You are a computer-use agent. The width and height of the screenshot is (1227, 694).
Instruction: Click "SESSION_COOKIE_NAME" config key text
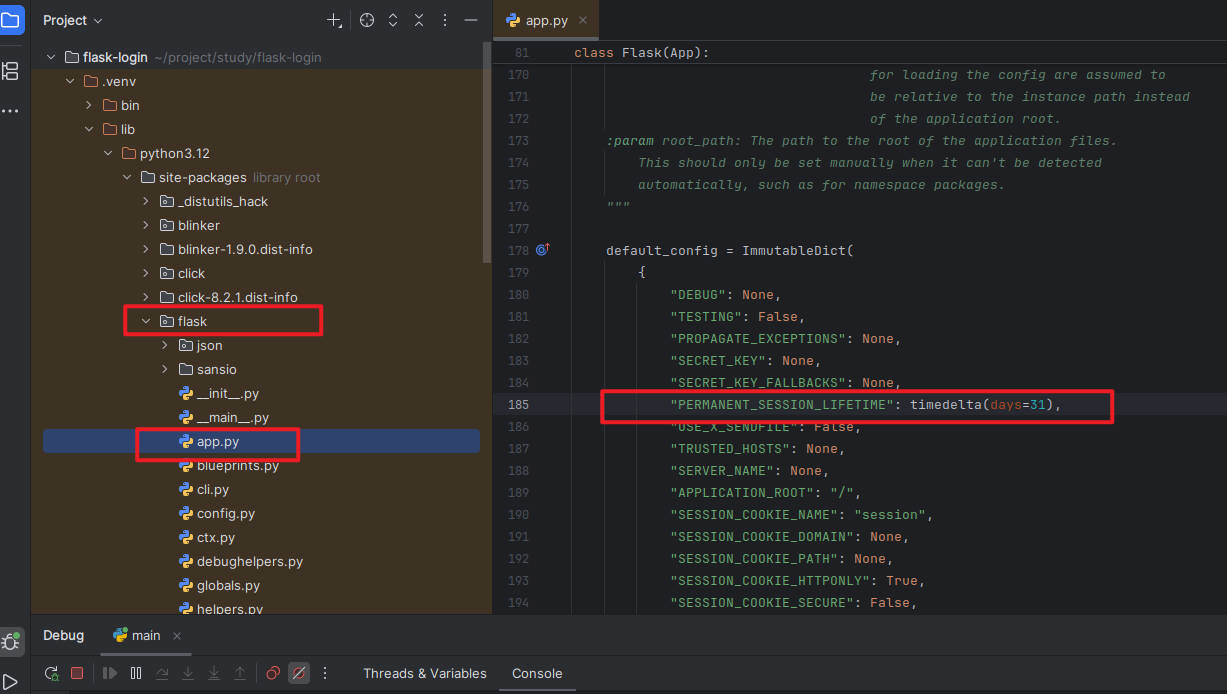click(x=754, y=515)
